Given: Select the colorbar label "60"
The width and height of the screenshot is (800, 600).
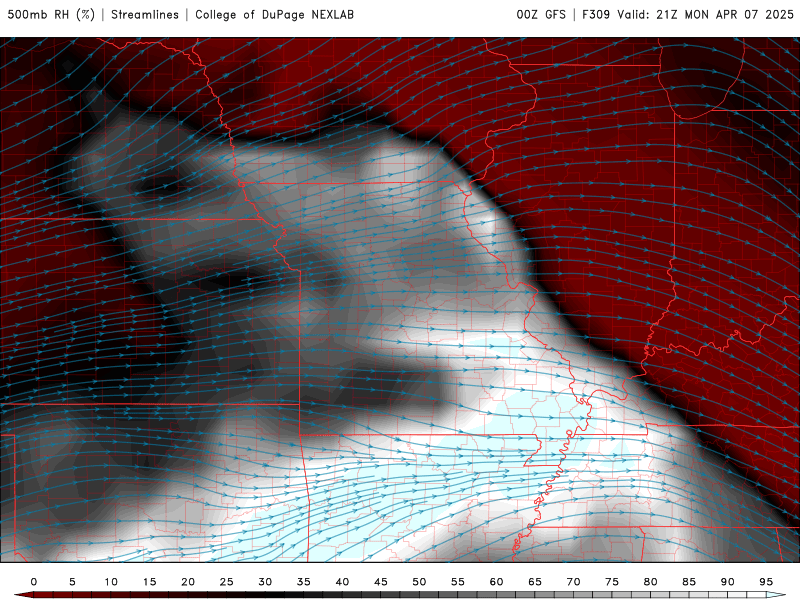Looking at the screenshot, I should (x=496, y=582).
